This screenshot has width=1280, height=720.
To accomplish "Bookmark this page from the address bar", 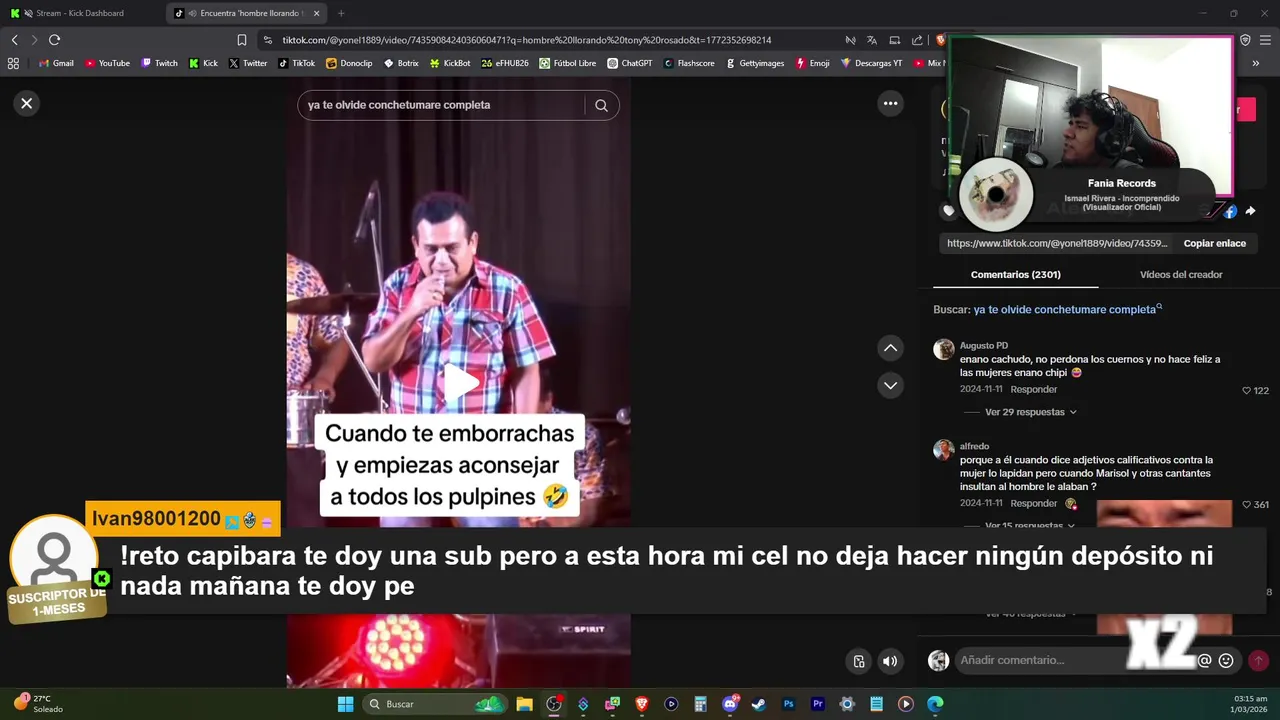I will click(242, 40).
